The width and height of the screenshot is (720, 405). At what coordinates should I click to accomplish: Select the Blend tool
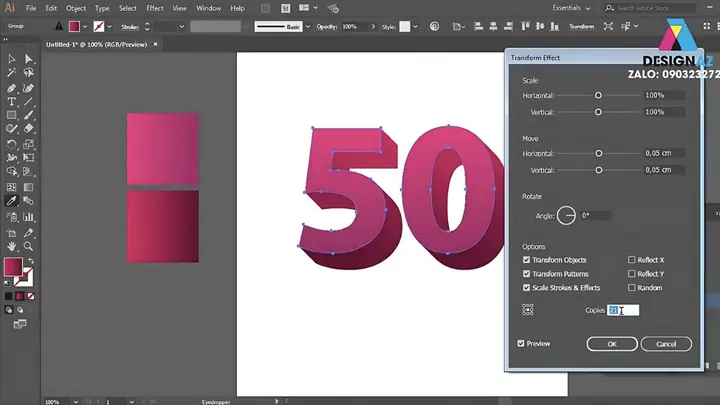click(28, 201)
